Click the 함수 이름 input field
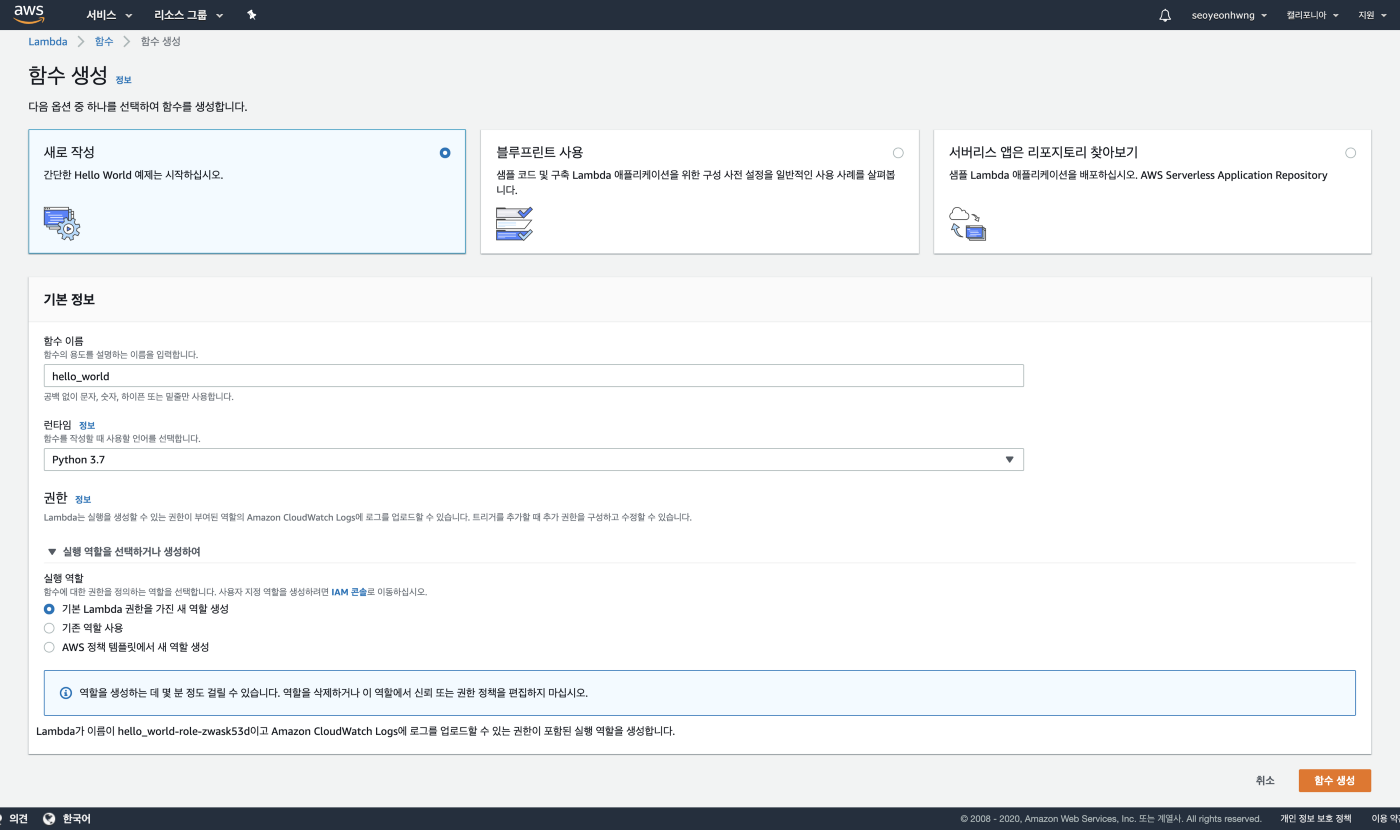The height and width of the screenshot is (830, 1400). point(534,376)
